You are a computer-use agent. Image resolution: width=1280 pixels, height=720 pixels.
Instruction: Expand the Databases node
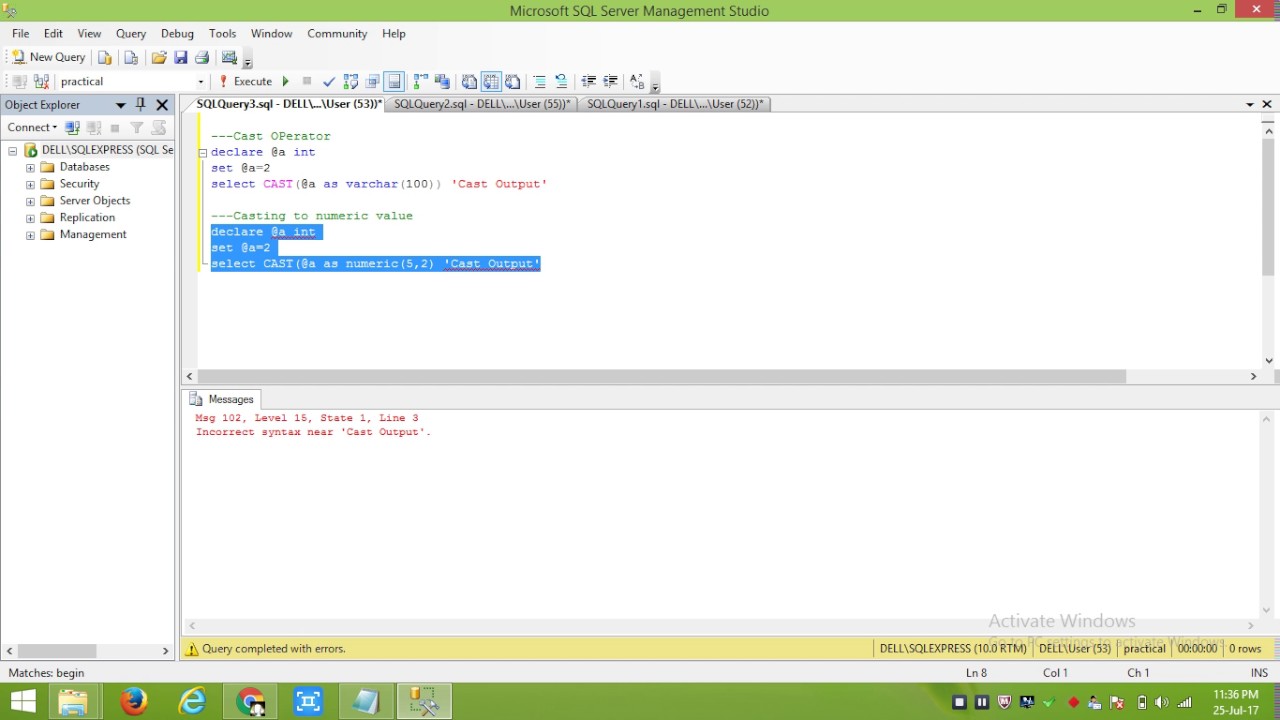pos(30,168)
